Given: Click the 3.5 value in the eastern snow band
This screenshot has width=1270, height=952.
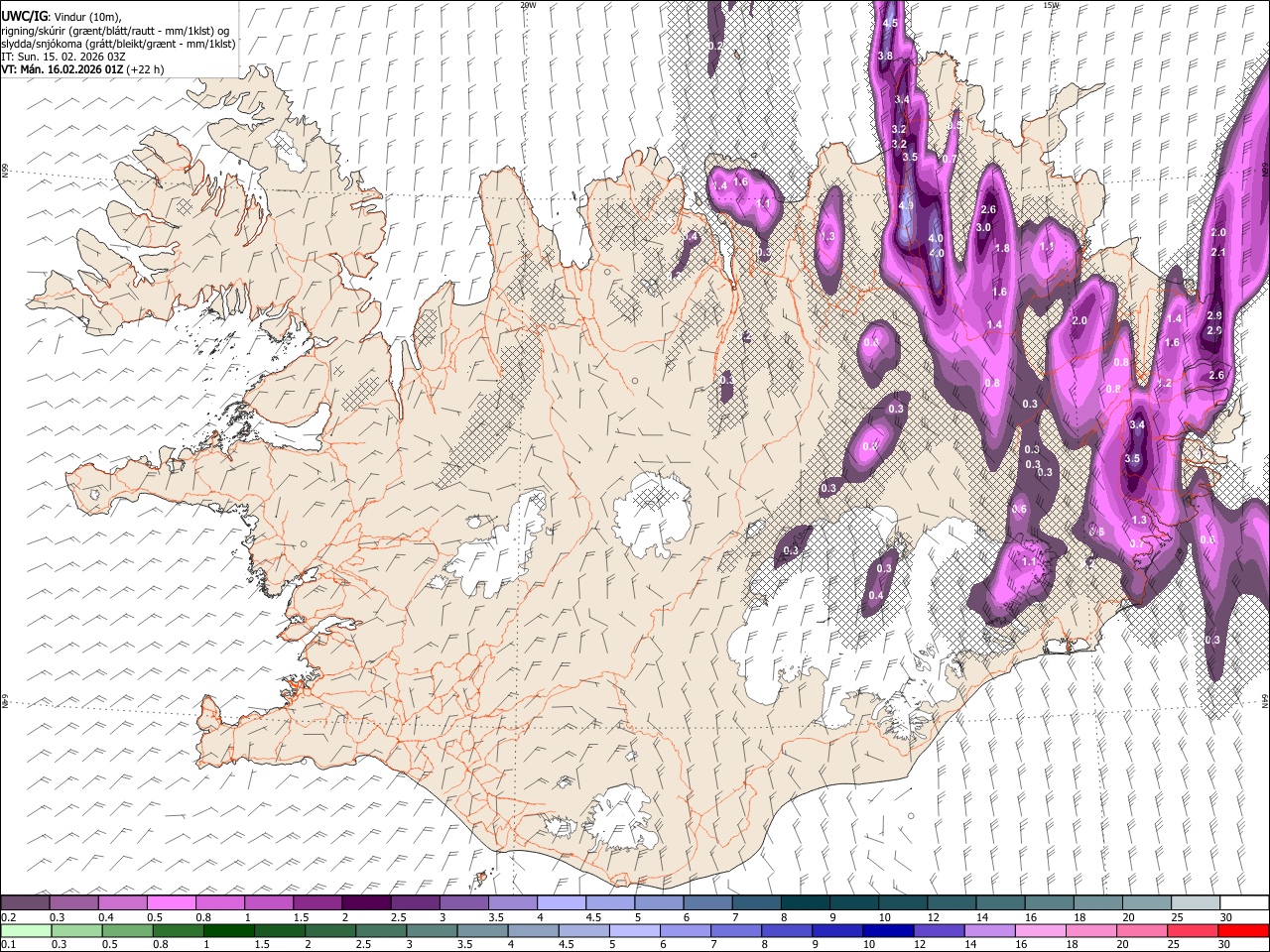Looking at the screenshot, I should (x=1132, y=459).
